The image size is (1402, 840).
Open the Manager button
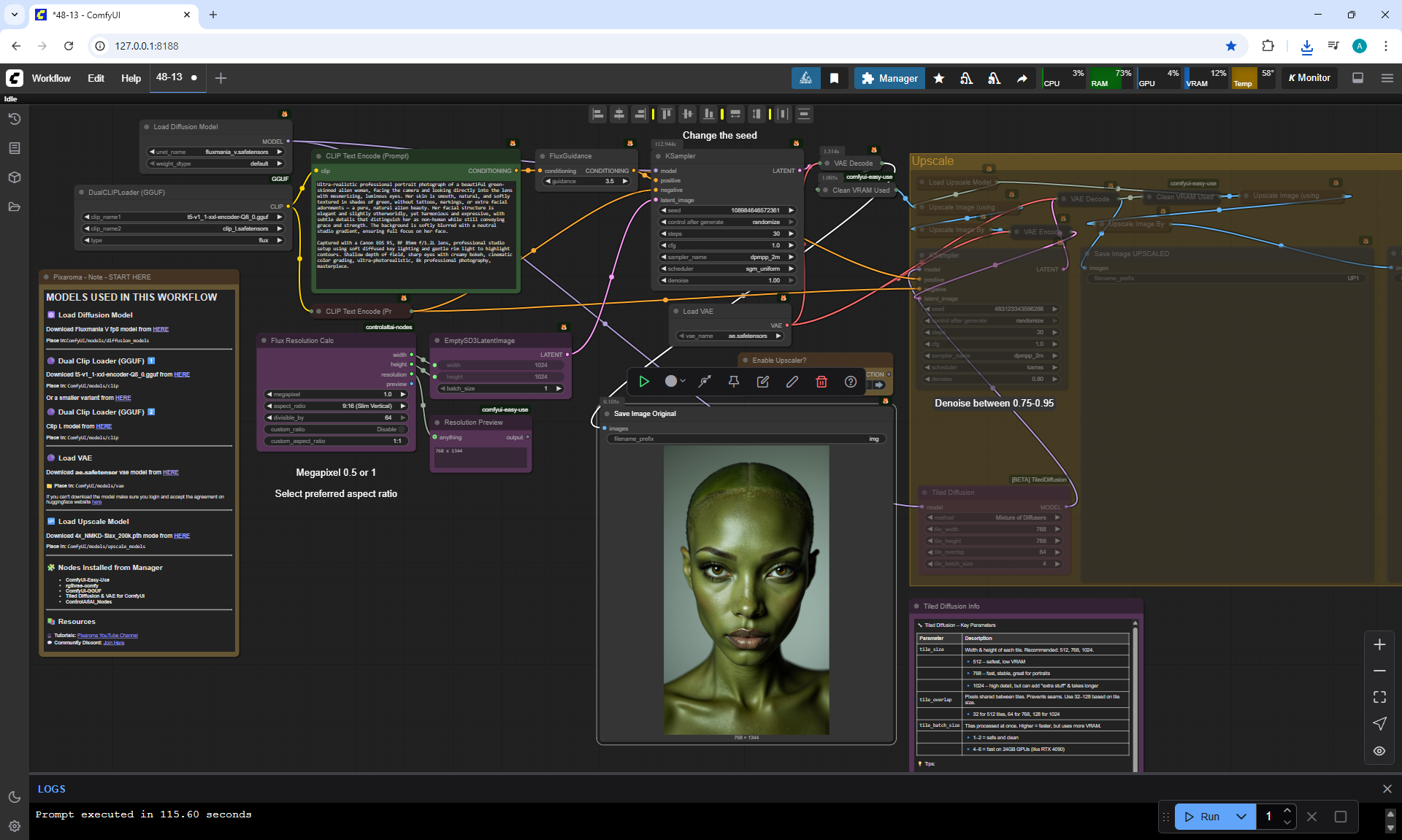point(889,78)
